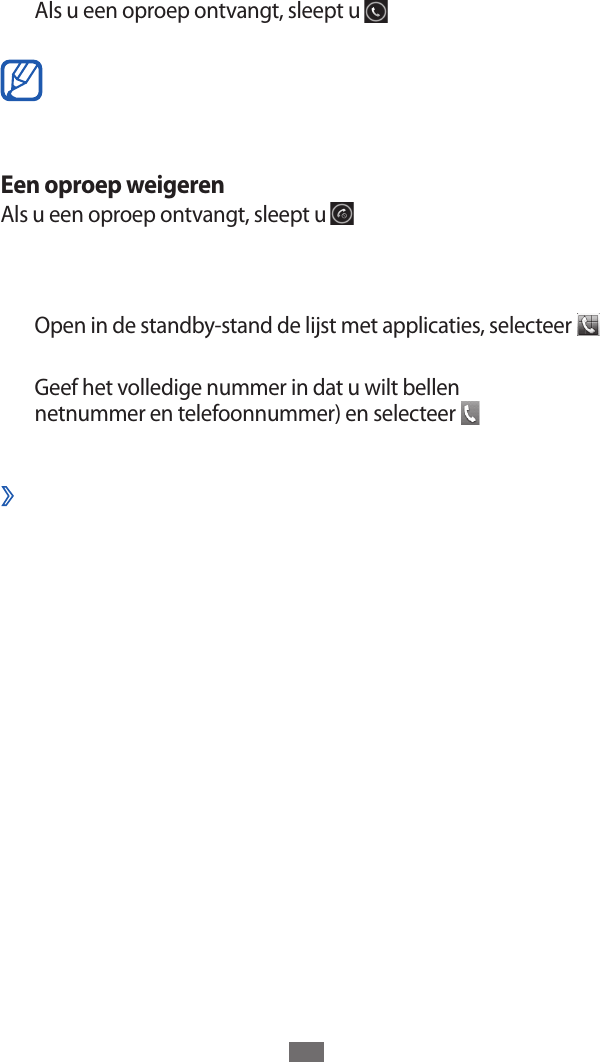
Task: Click the word 'volledige'
Action: [144, 388]
